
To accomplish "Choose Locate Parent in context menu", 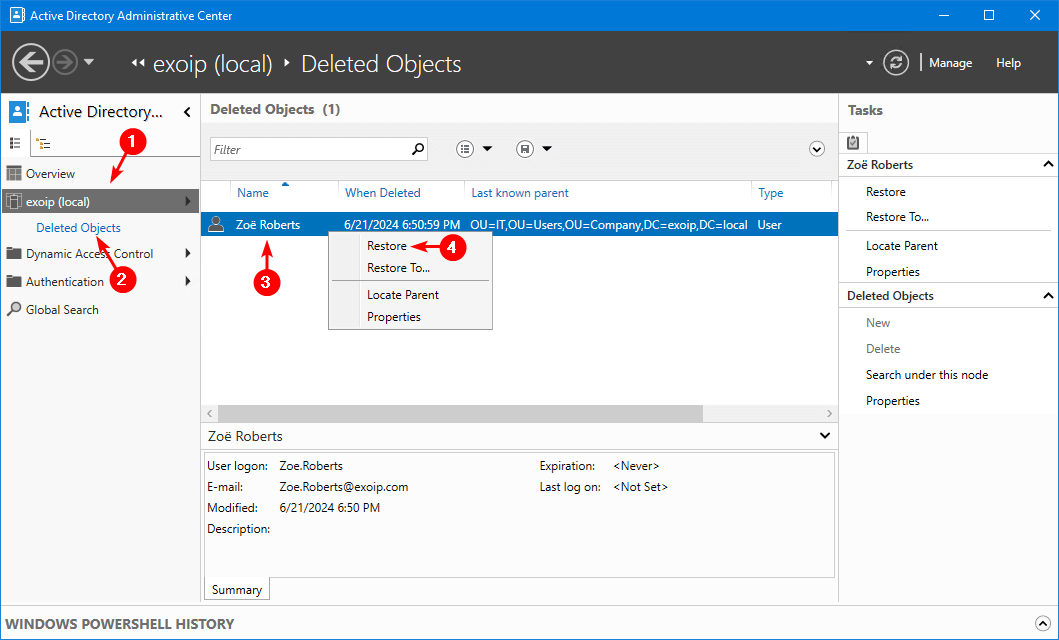I will click(x=402, y=295).
